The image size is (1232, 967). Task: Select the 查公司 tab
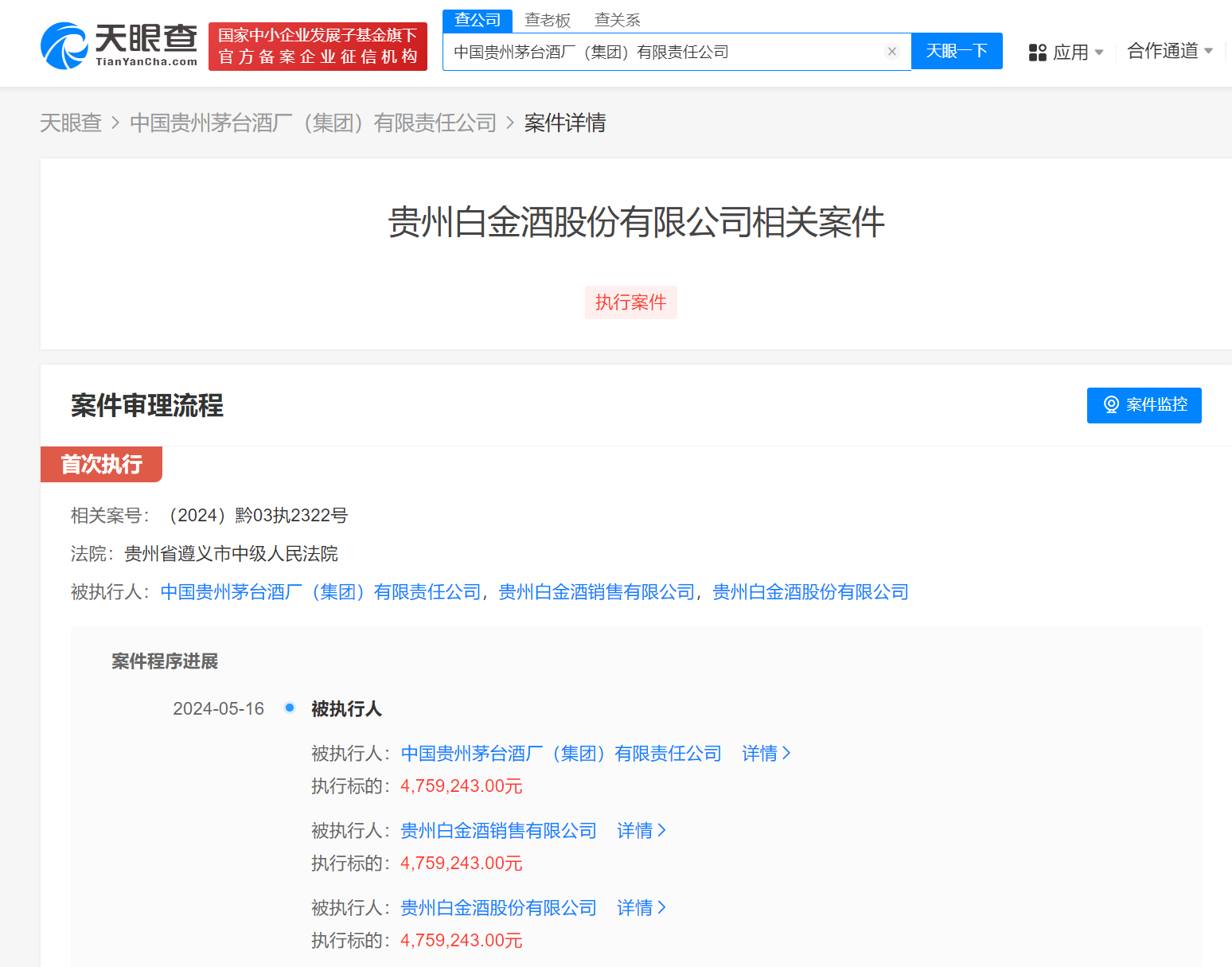478,20
